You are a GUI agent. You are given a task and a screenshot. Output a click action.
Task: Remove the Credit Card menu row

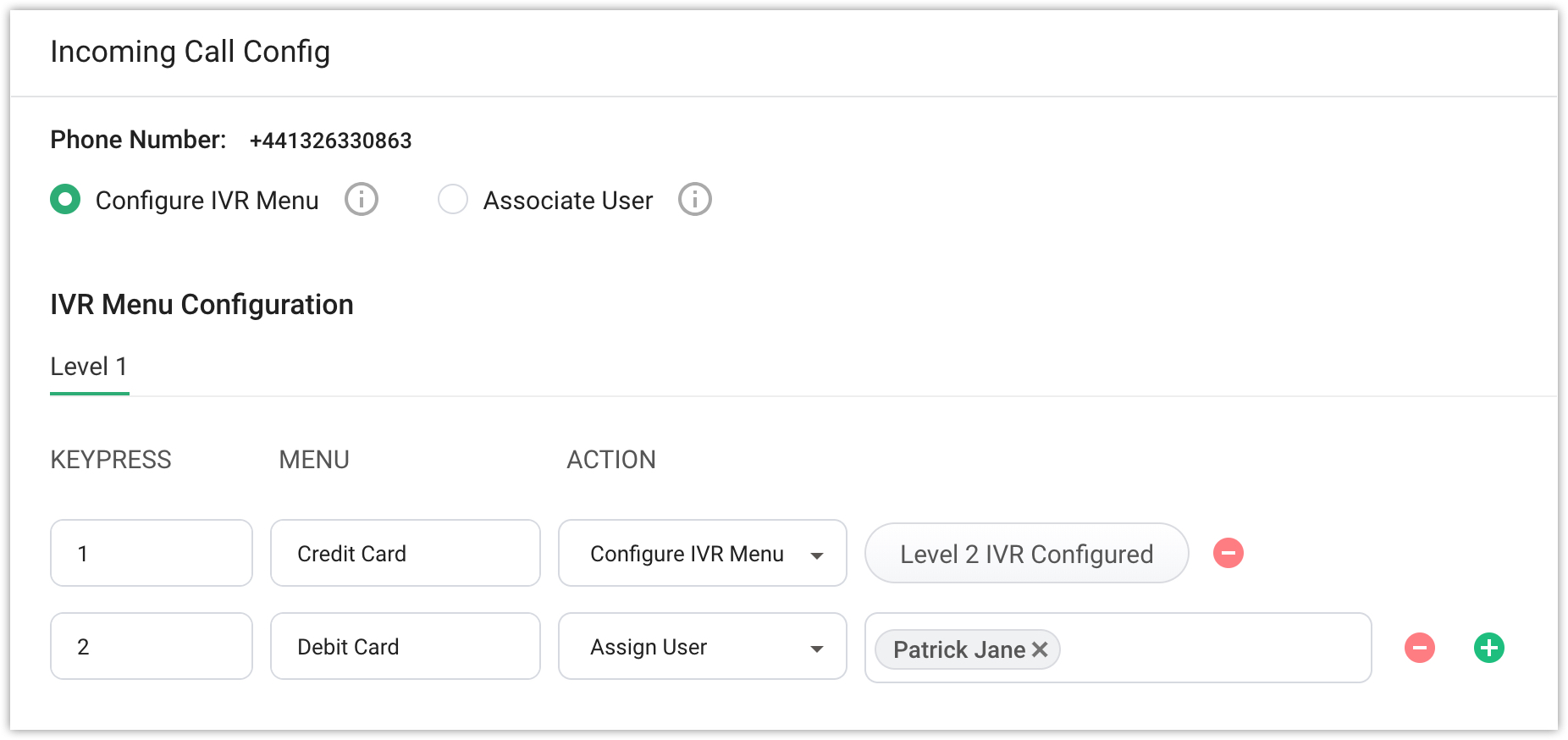(1228, 553)
